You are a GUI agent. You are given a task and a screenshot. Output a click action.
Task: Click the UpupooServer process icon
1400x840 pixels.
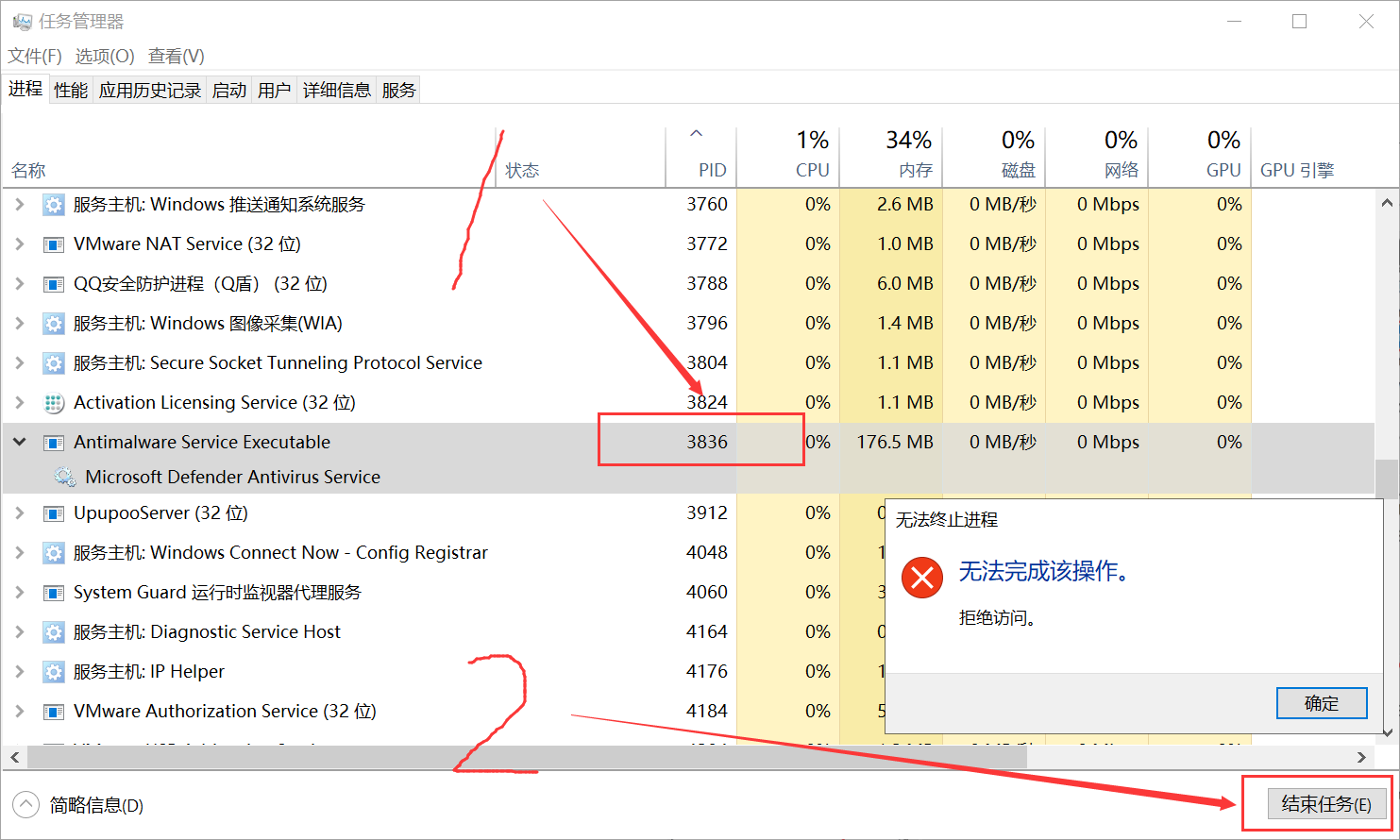(x=54, y=513)
